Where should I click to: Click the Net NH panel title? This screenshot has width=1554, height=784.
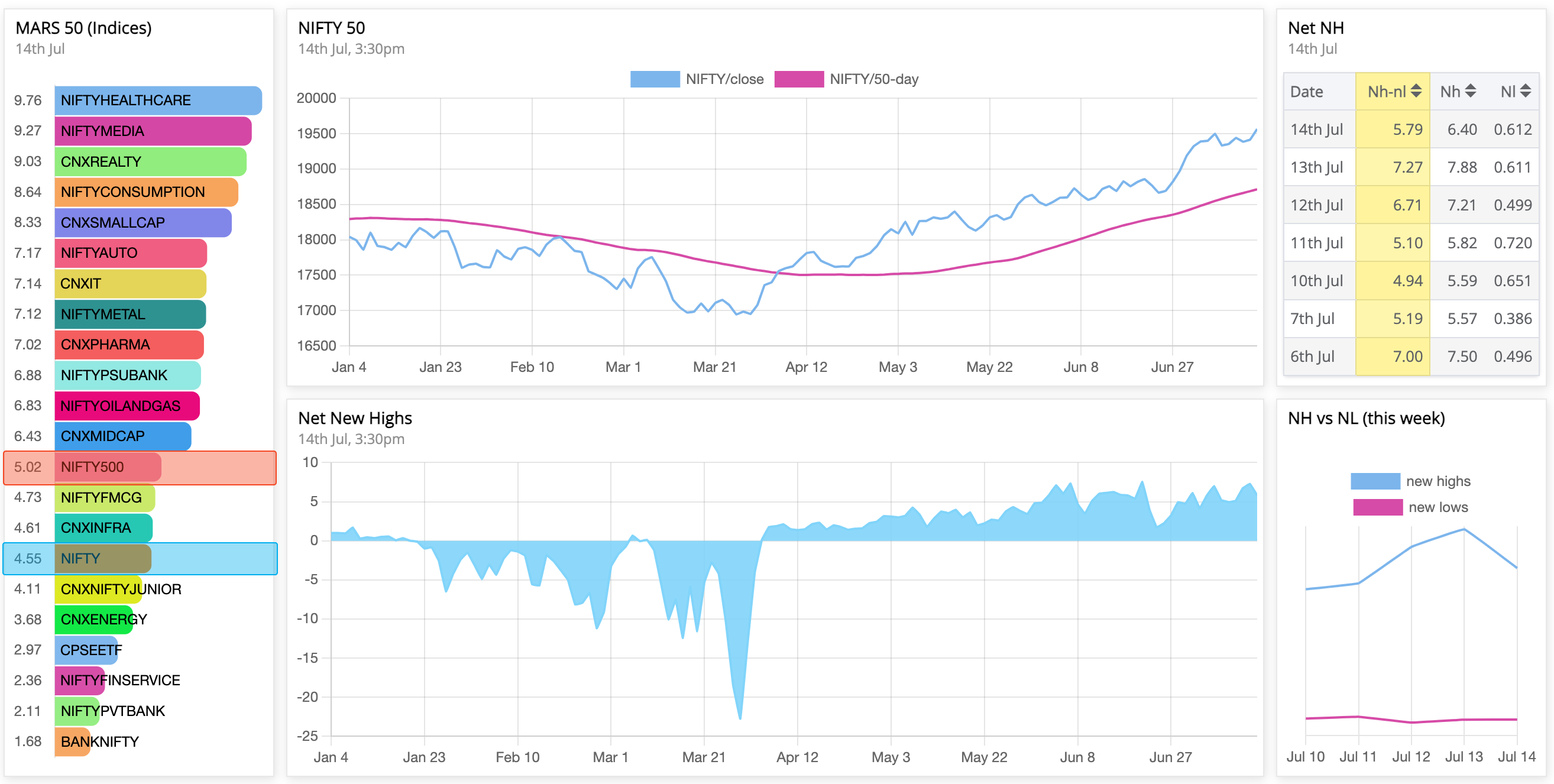[1315, 28]
